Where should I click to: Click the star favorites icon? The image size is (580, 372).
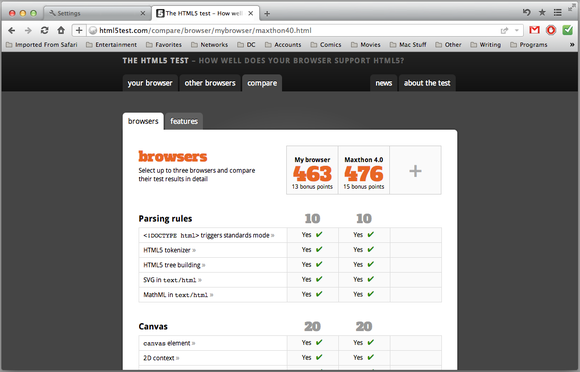[x=542, y=13]
